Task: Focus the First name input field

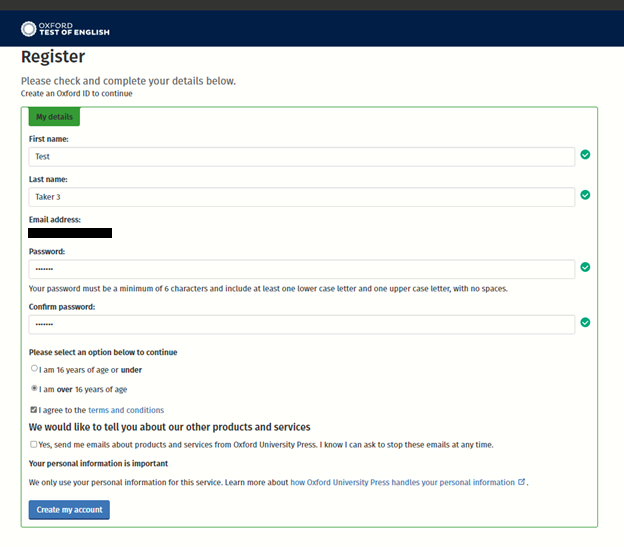Action: tap(301, 156)
